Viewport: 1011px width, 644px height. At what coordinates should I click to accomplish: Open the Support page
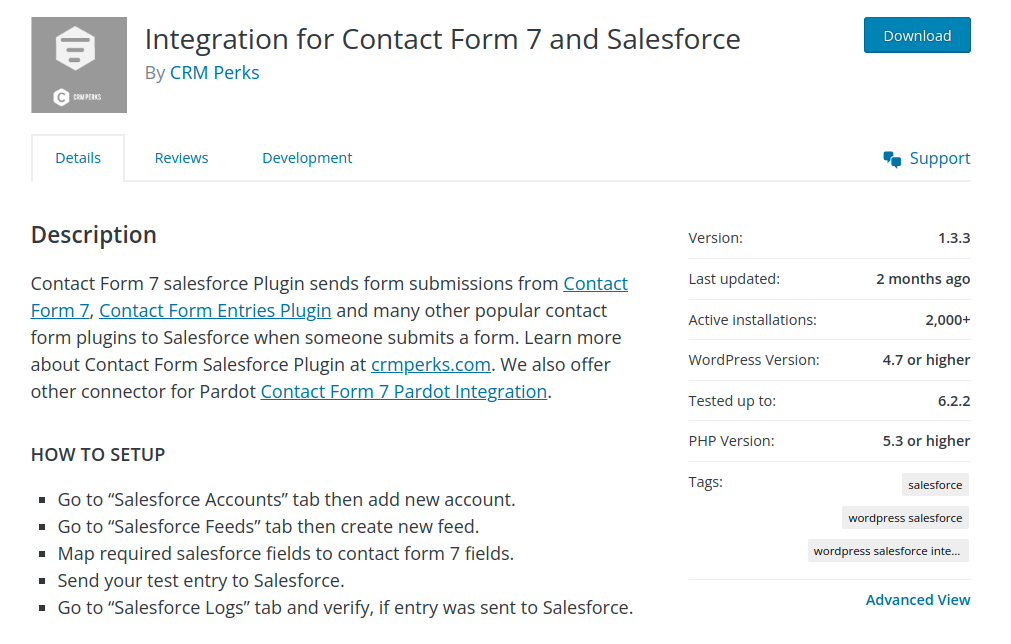tap(939, 157)
